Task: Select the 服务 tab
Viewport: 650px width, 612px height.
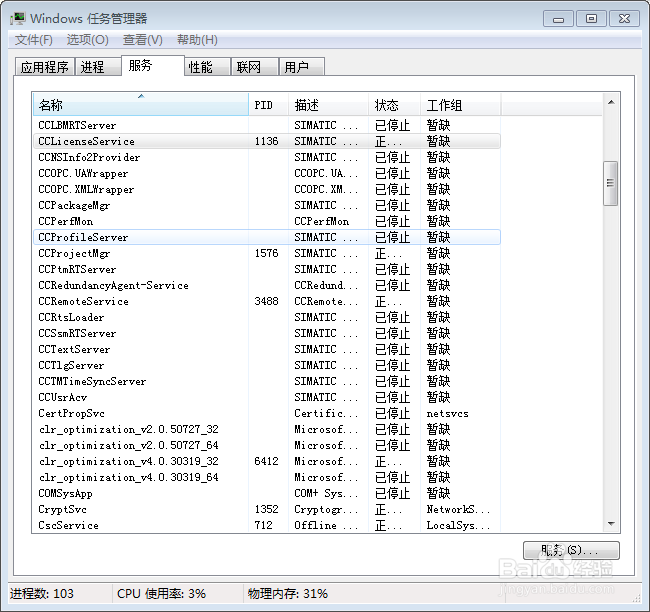Action: click(x=153, y=66)
